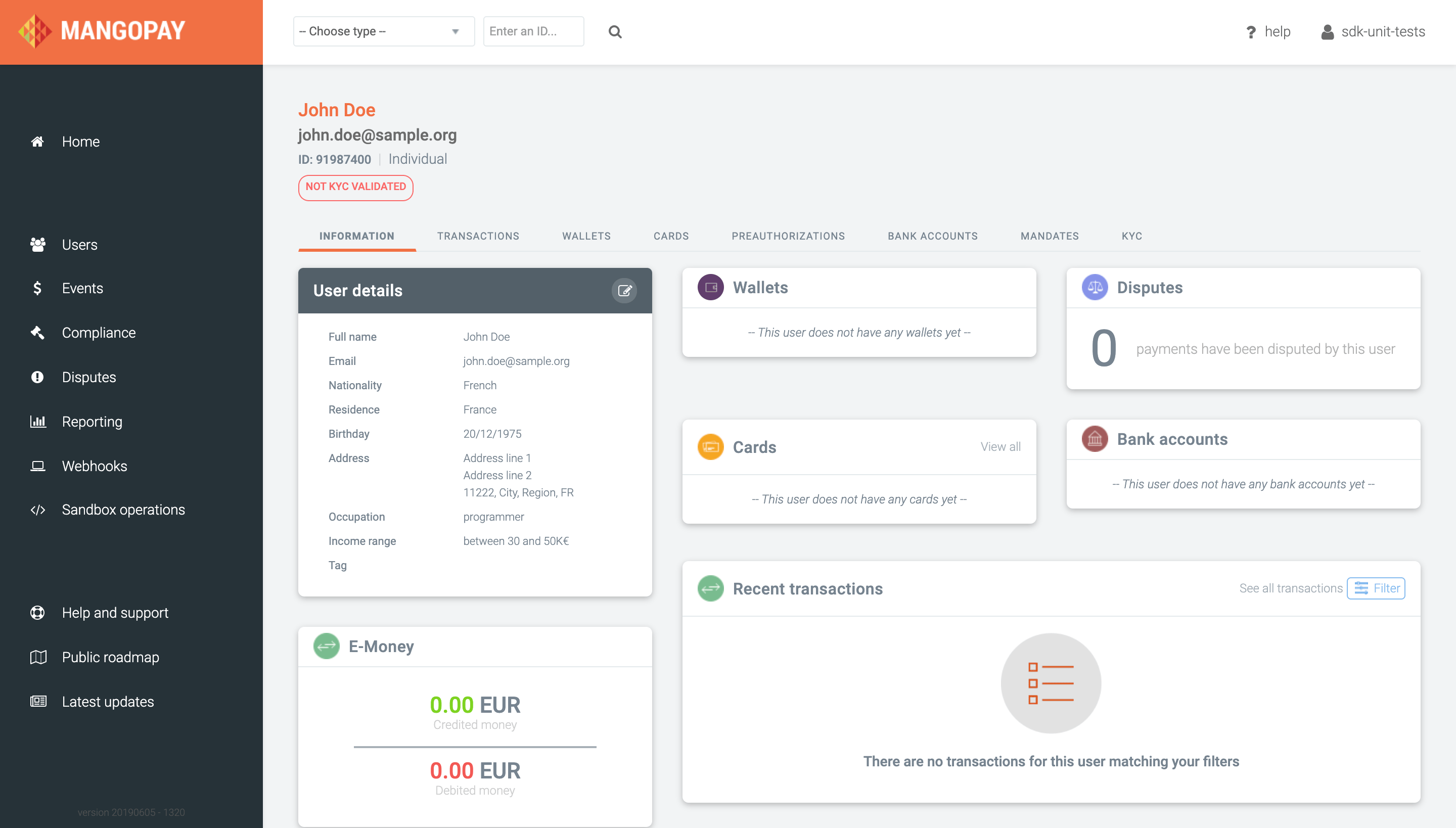This screenshot has width=1456, height=828.
Task: Click the Home house icon in sidebar
Action: 37,142
